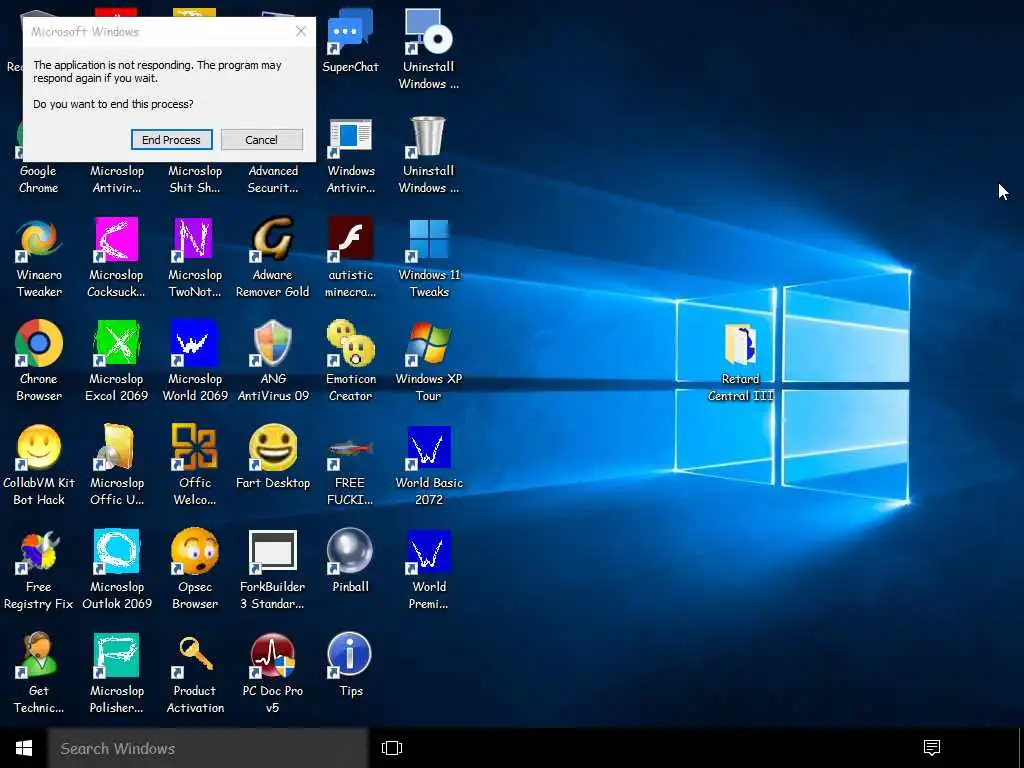Open the Offic Welco... shortcut
This screenshot has height=768, width=1024.
[195, 465]
